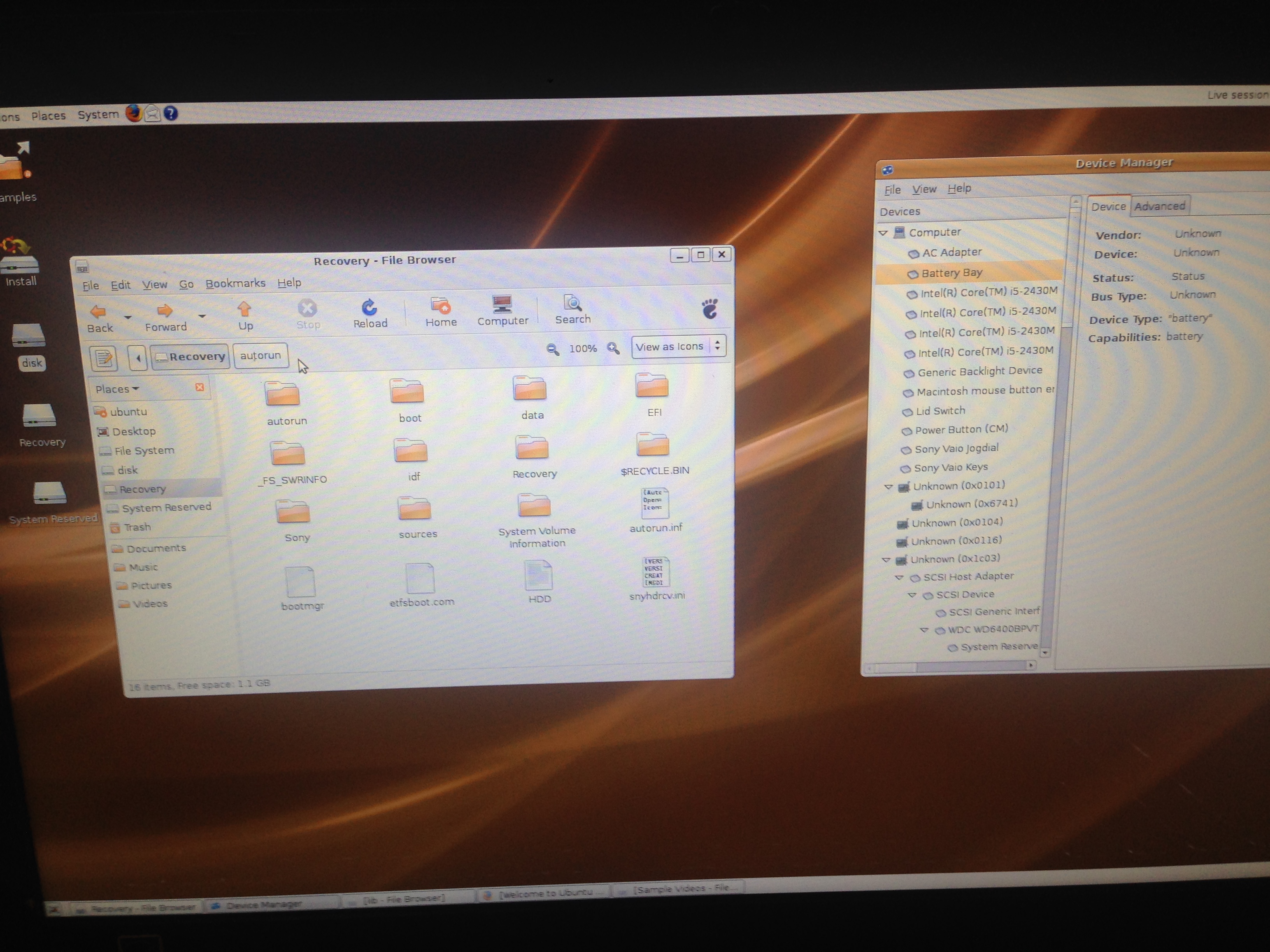Close the Places sidebar pane
The width and height of the screenshot is (1270, 952).
[x=200, y=387]
